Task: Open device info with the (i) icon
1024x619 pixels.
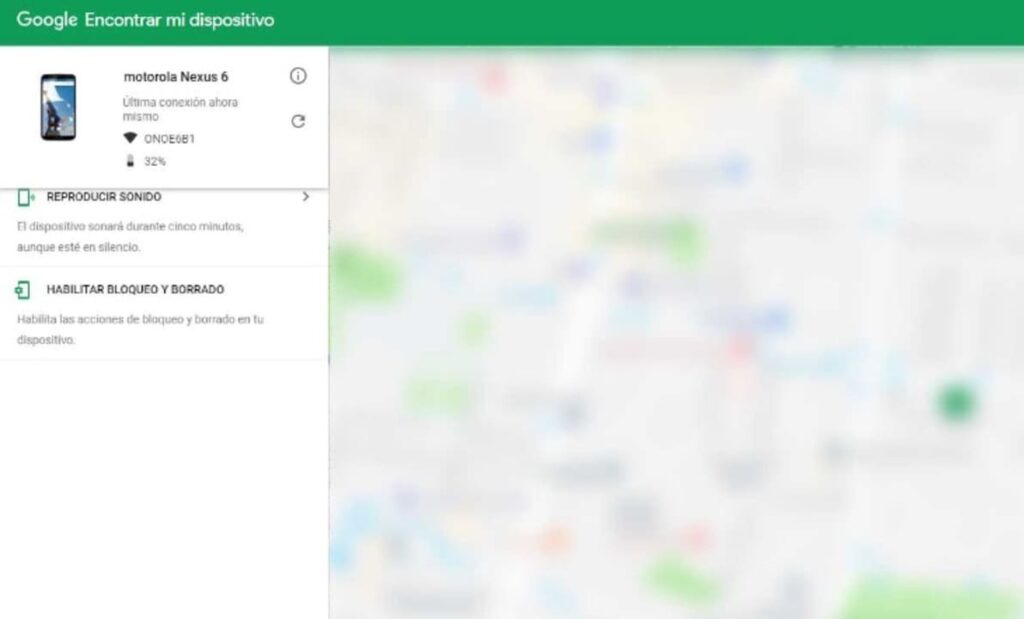Action: tap(298, 77)
